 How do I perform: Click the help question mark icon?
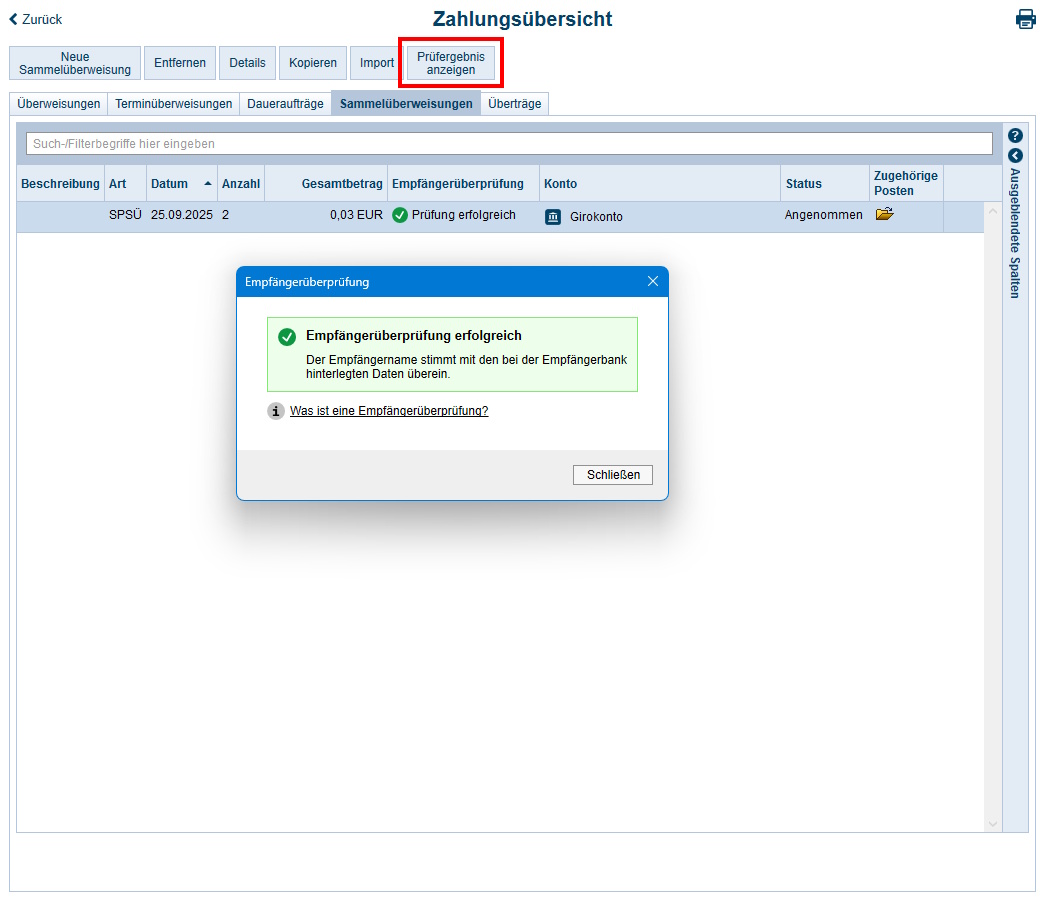[1015, 136]
